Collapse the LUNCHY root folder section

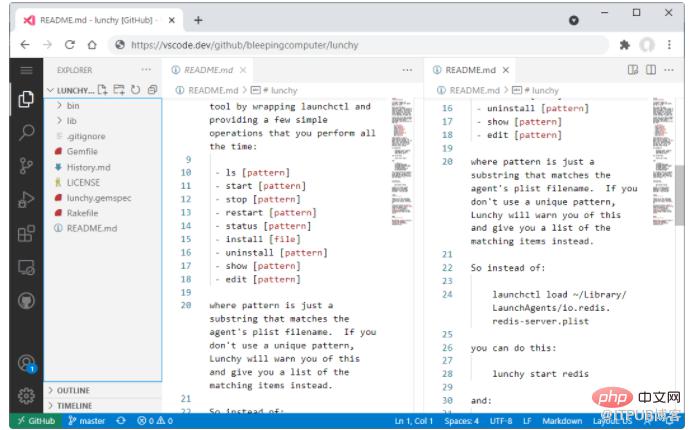[x=71, y=90]
